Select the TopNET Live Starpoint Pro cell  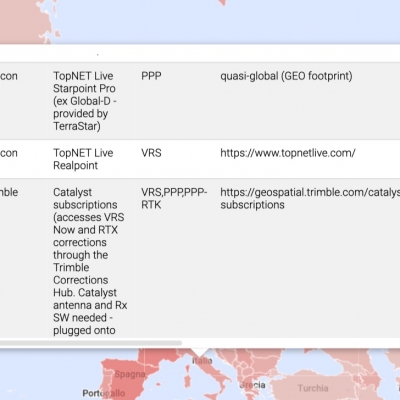[90, 101]
